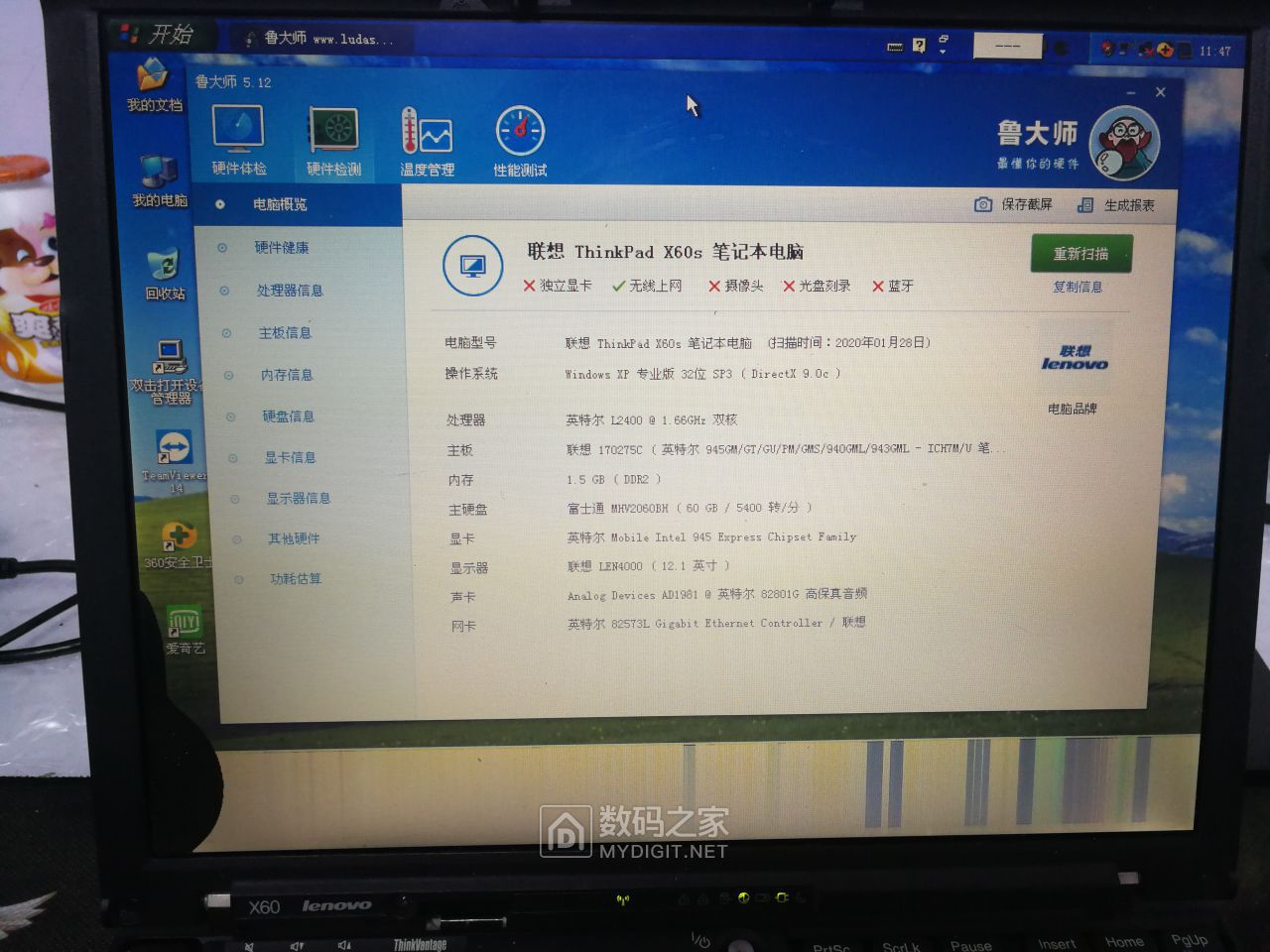The image size is (1270, 952).
Task: Open 处理器信息 sidebar entry
Action: (x=290, y=290)
